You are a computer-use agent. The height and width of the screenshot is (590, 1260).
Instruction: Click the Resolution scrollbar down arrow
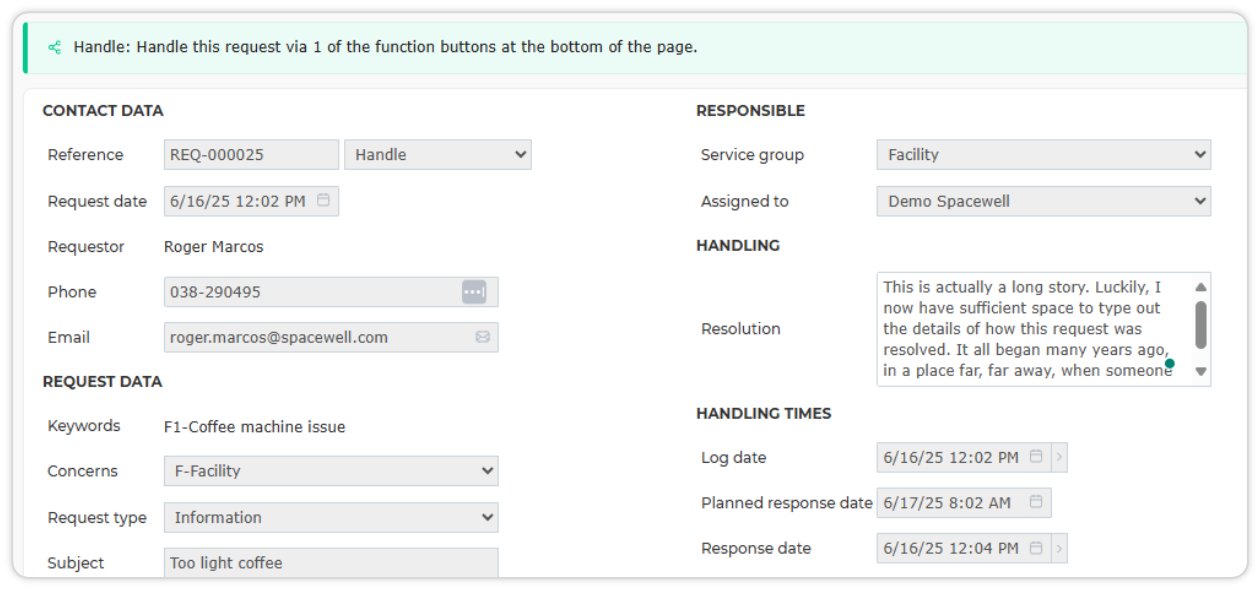(1201, 372)
